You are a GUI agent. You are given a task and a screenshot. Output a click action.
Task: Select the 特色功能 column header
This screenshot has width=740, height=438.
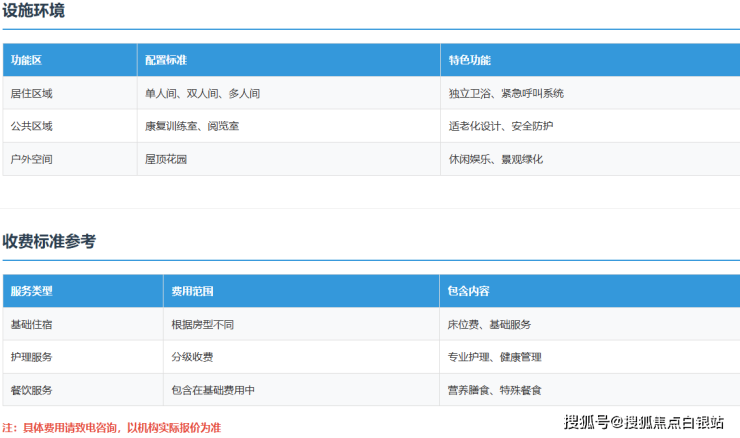[470, 60]
